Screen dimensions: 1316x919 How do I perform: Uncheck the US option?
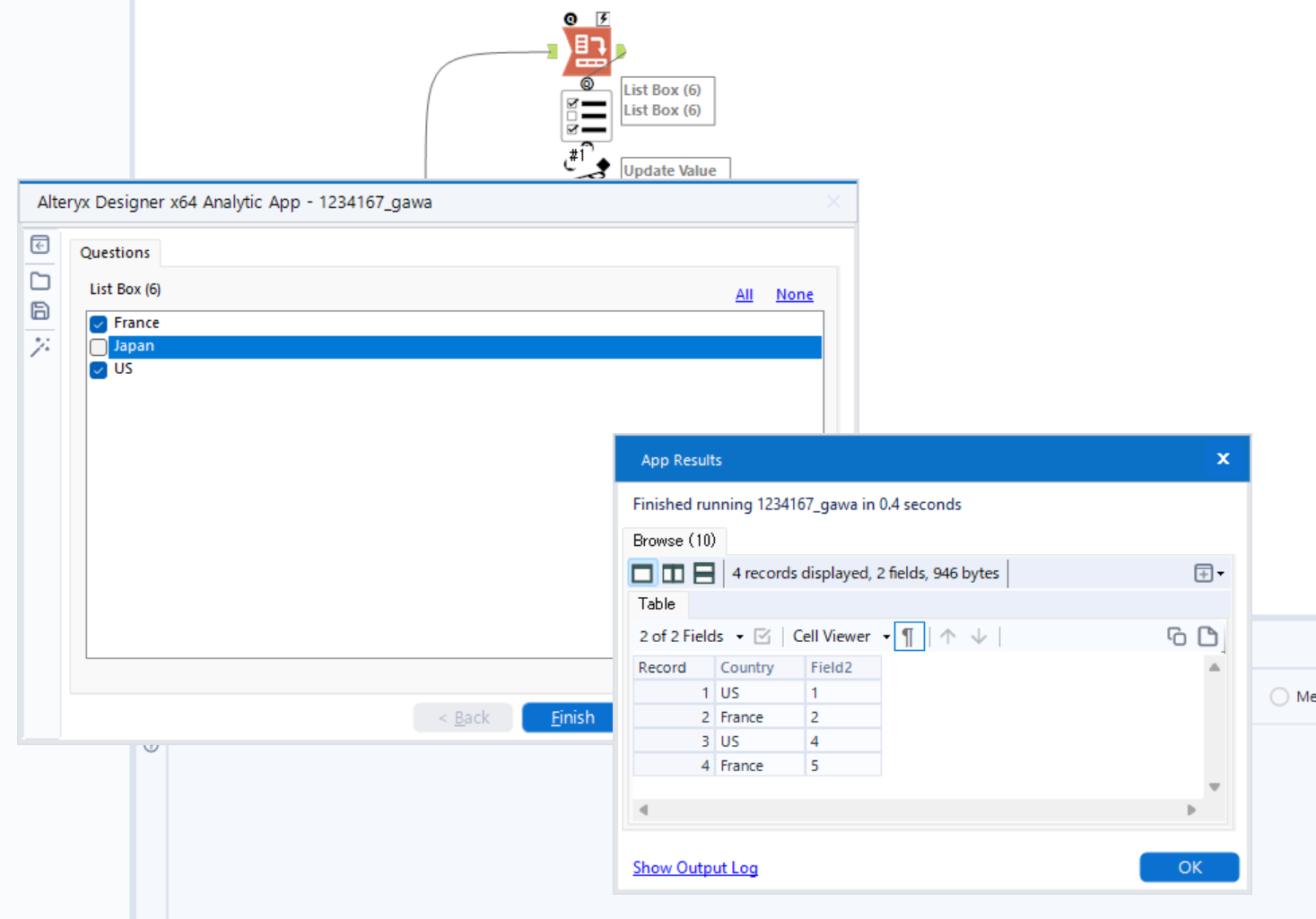98,369
